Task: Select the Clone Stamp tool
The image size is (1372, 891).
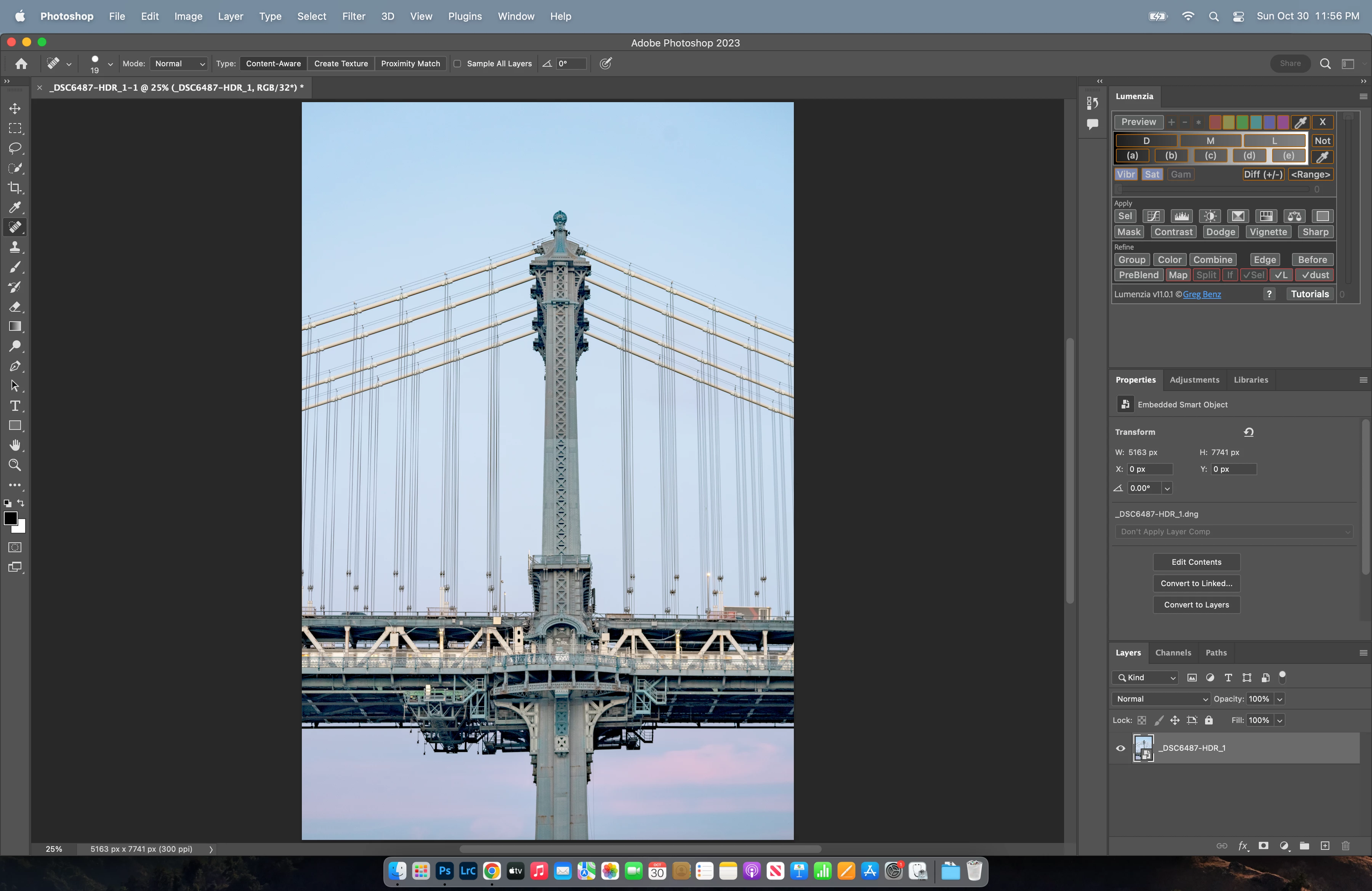Action: 15,247
